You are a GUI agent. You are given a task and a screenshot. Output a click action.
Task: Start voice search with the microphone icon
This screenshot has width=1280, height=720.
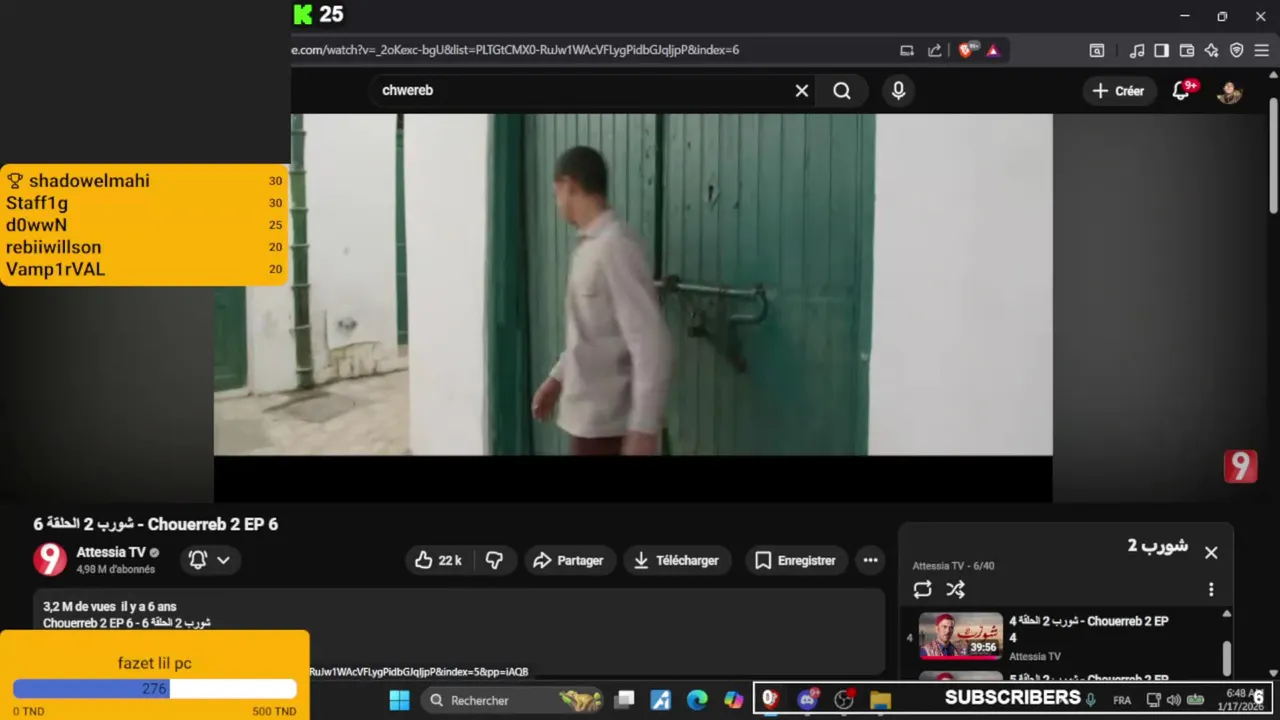tap(898, 91)
